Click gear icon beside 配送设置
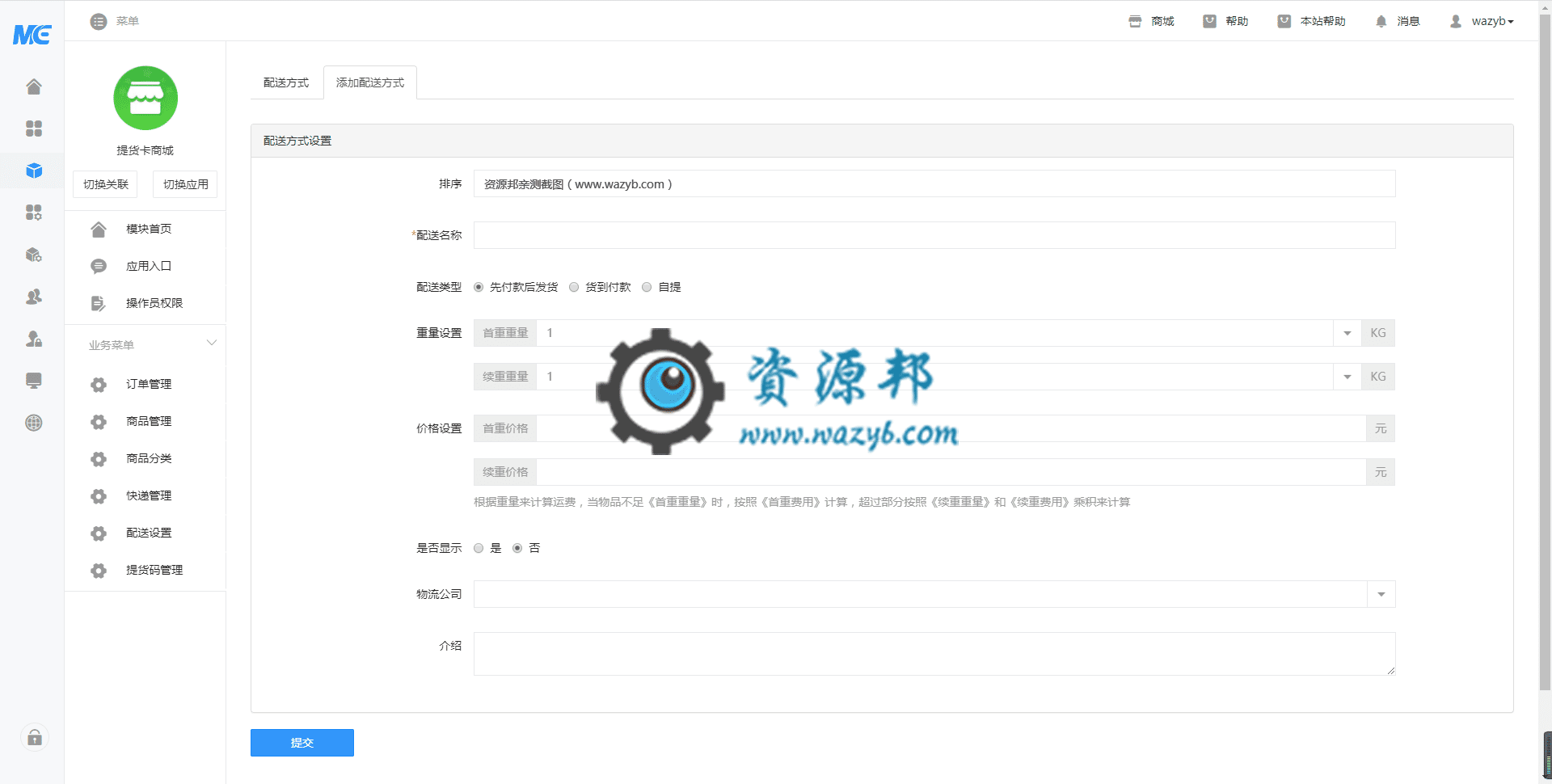 tap(99, 533)
